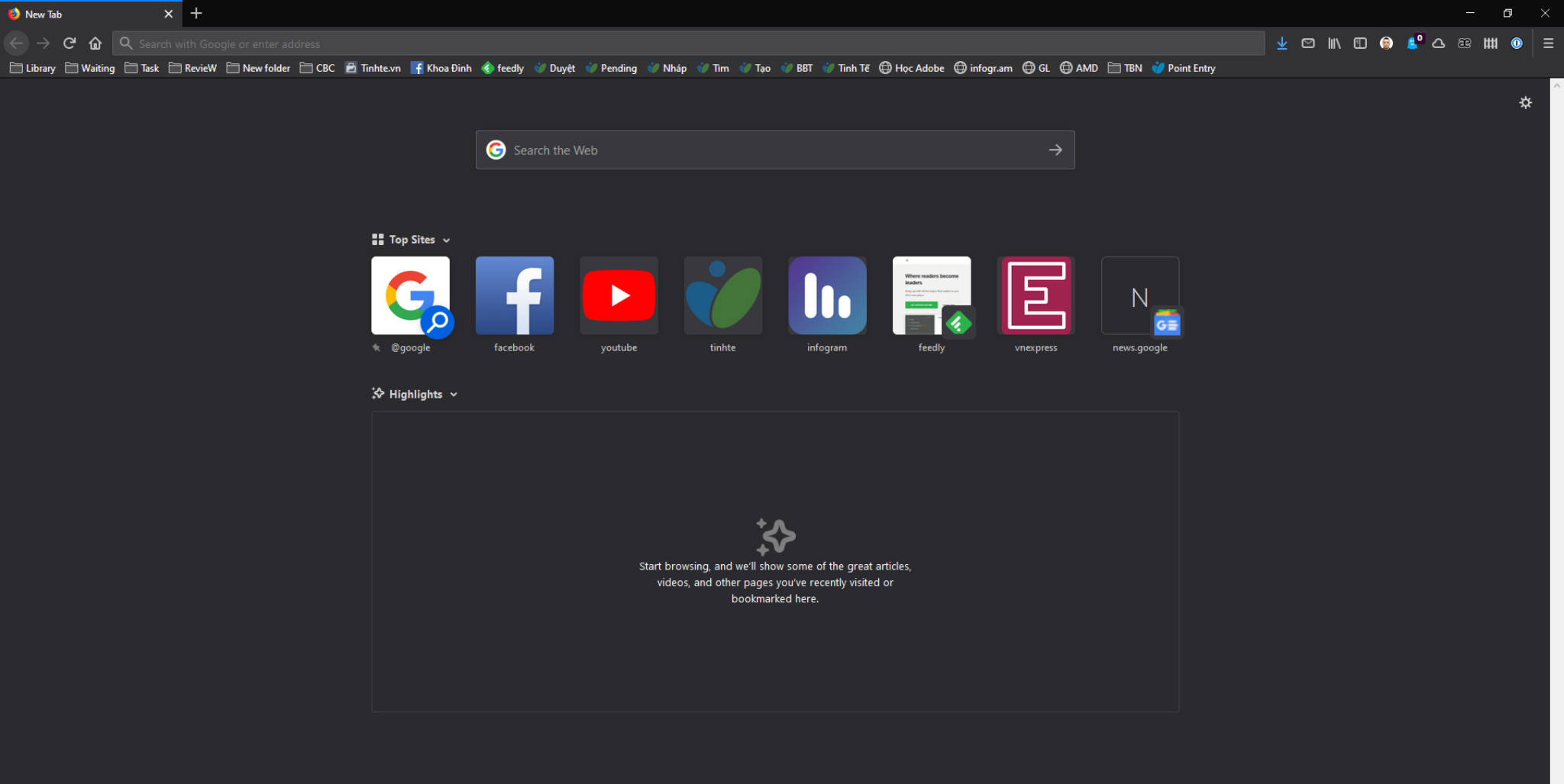Open the ReviewW bookmarks folder
Viewport: 1564px width, 784px height.
click(192, 68)
